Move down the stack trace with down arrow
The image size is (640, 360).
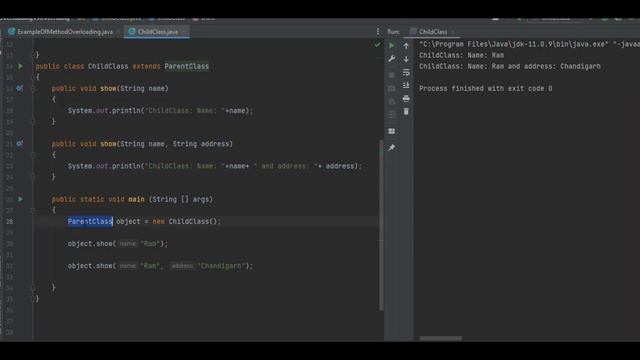pyautogui.click(x=406, y=59)
